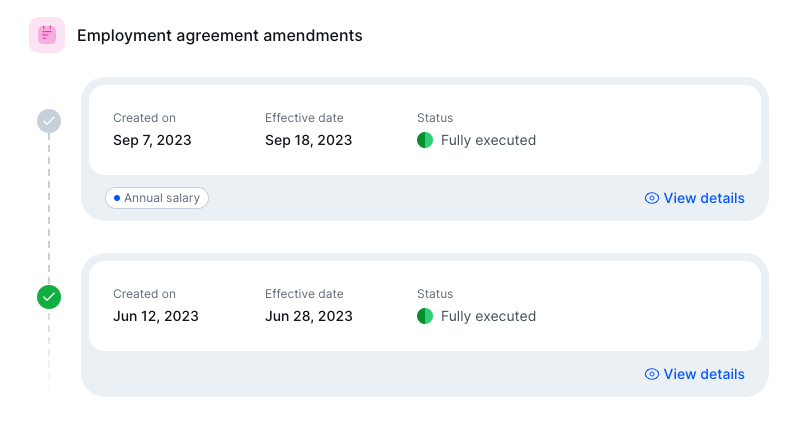Click the status icon for Jun 28 amendment

point(425,316)
